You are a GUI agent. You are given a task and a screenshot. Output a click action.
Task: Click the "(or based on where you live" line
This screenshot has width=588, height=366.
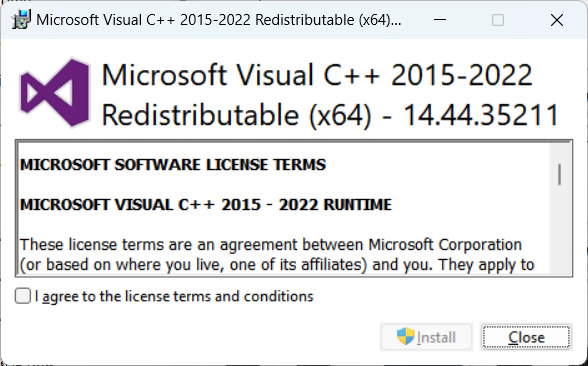277,265
